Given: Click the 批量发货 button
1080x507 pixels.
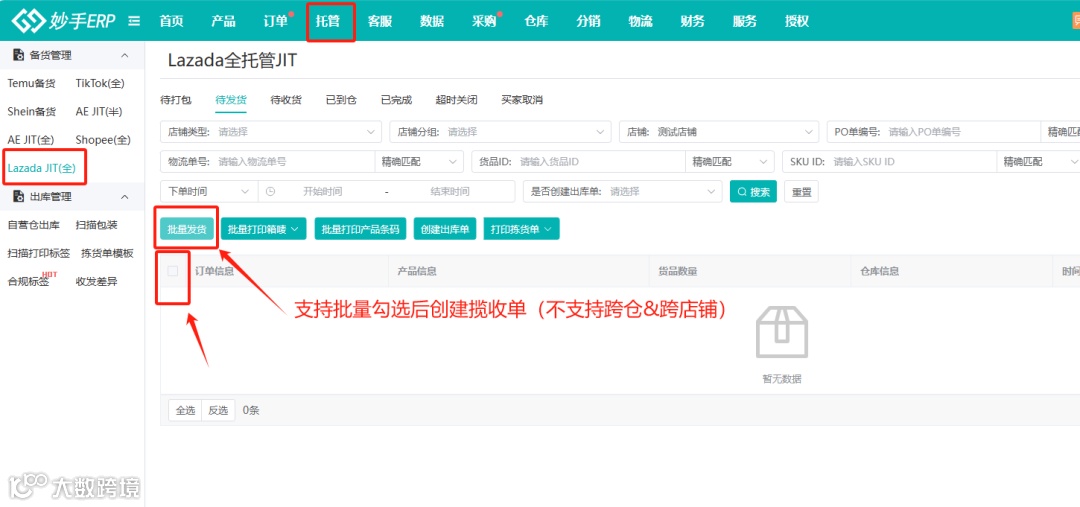Looking at the screenshot, I should [x=187, y=229].
